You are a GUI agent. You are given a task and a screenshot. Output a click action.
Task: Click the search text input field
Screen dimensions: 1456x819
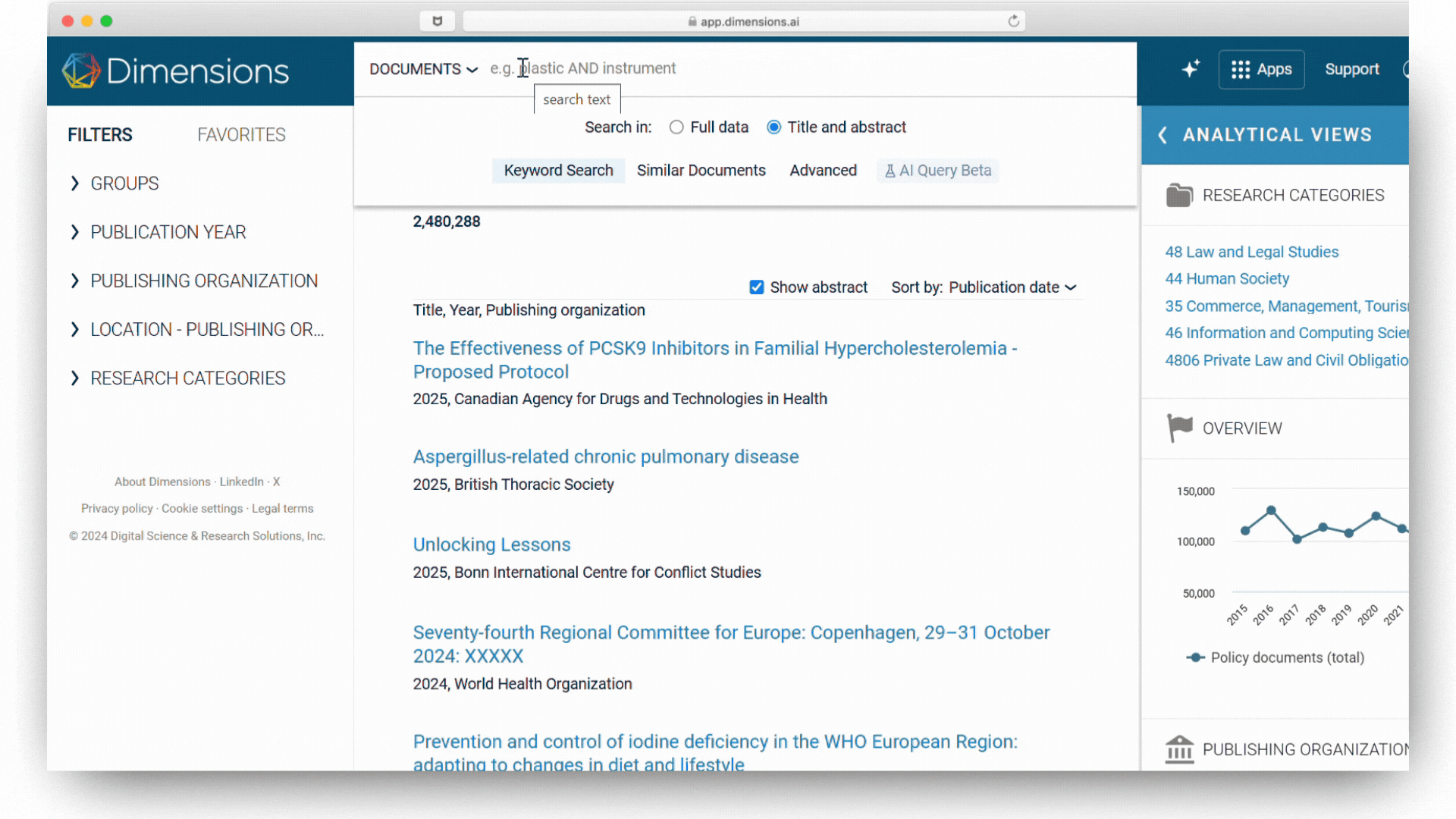pyautogui.click(x=758, y=68)
